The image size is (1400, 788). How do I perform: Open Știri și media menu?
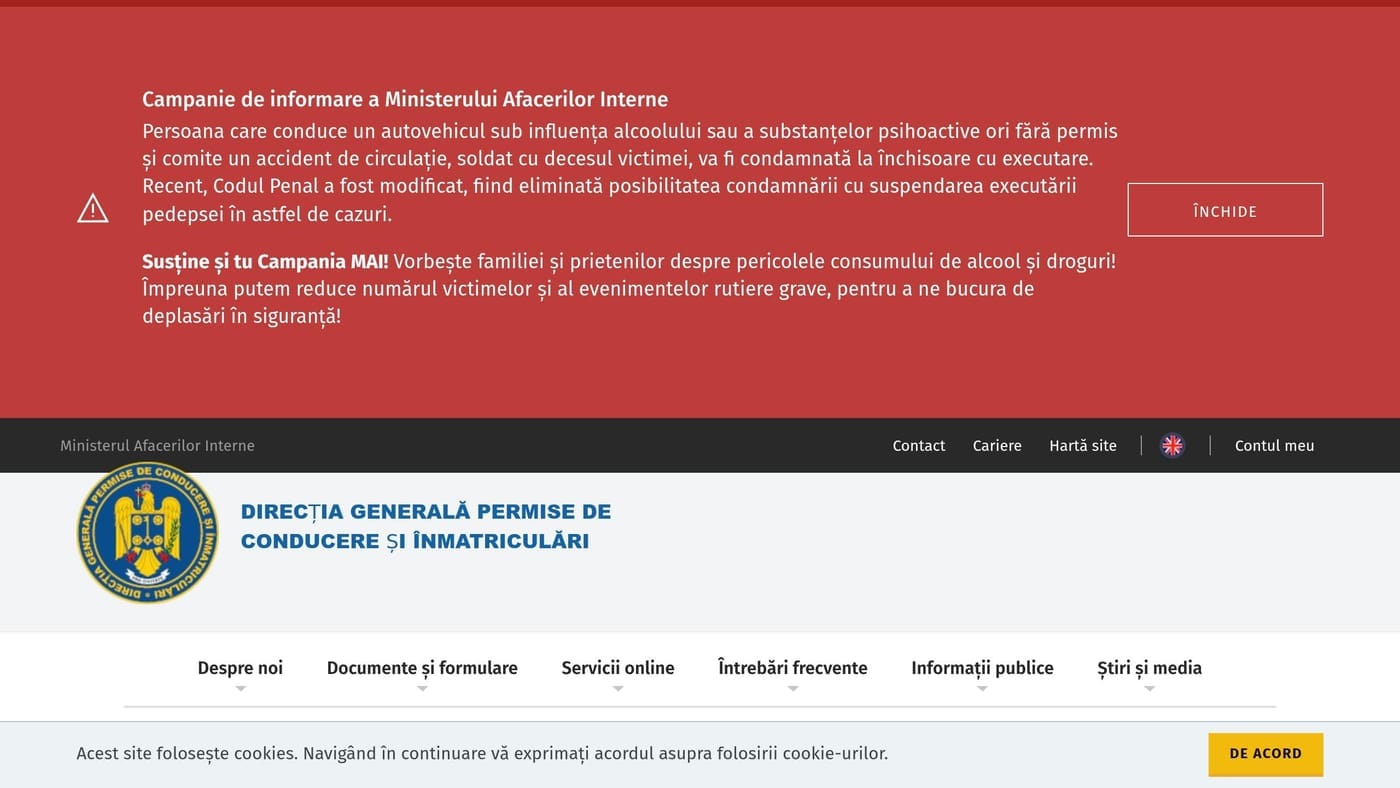[x=1149, y=668]
